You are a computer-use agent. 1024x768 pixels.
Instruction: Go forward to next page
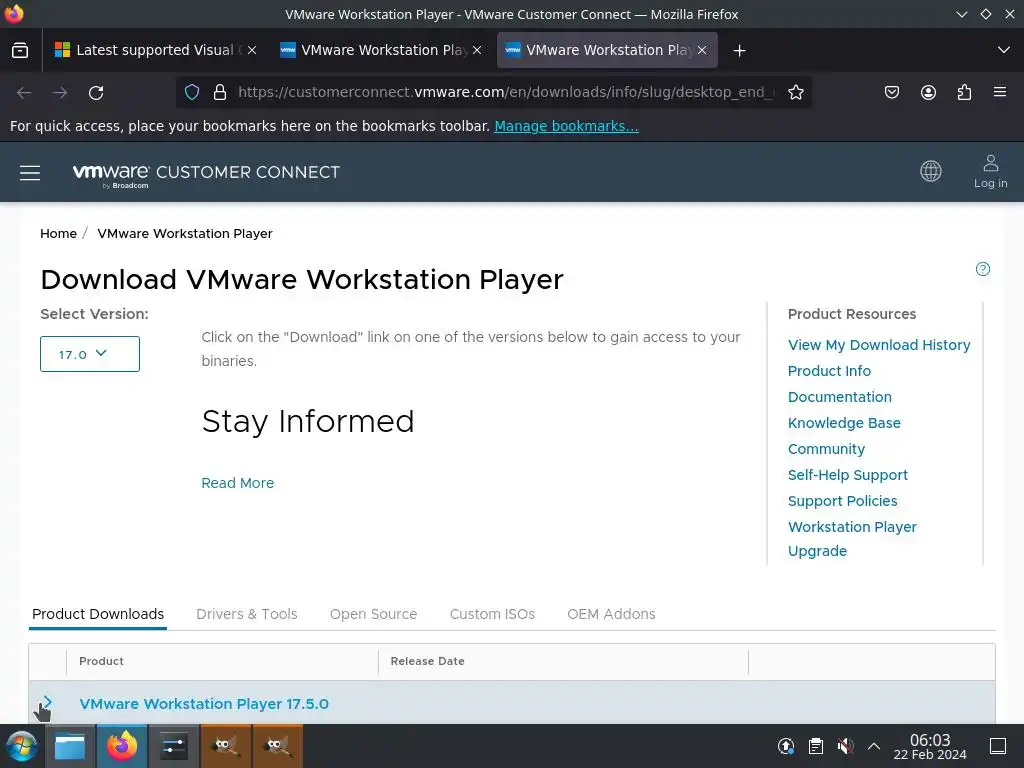[x=60, y=93]
